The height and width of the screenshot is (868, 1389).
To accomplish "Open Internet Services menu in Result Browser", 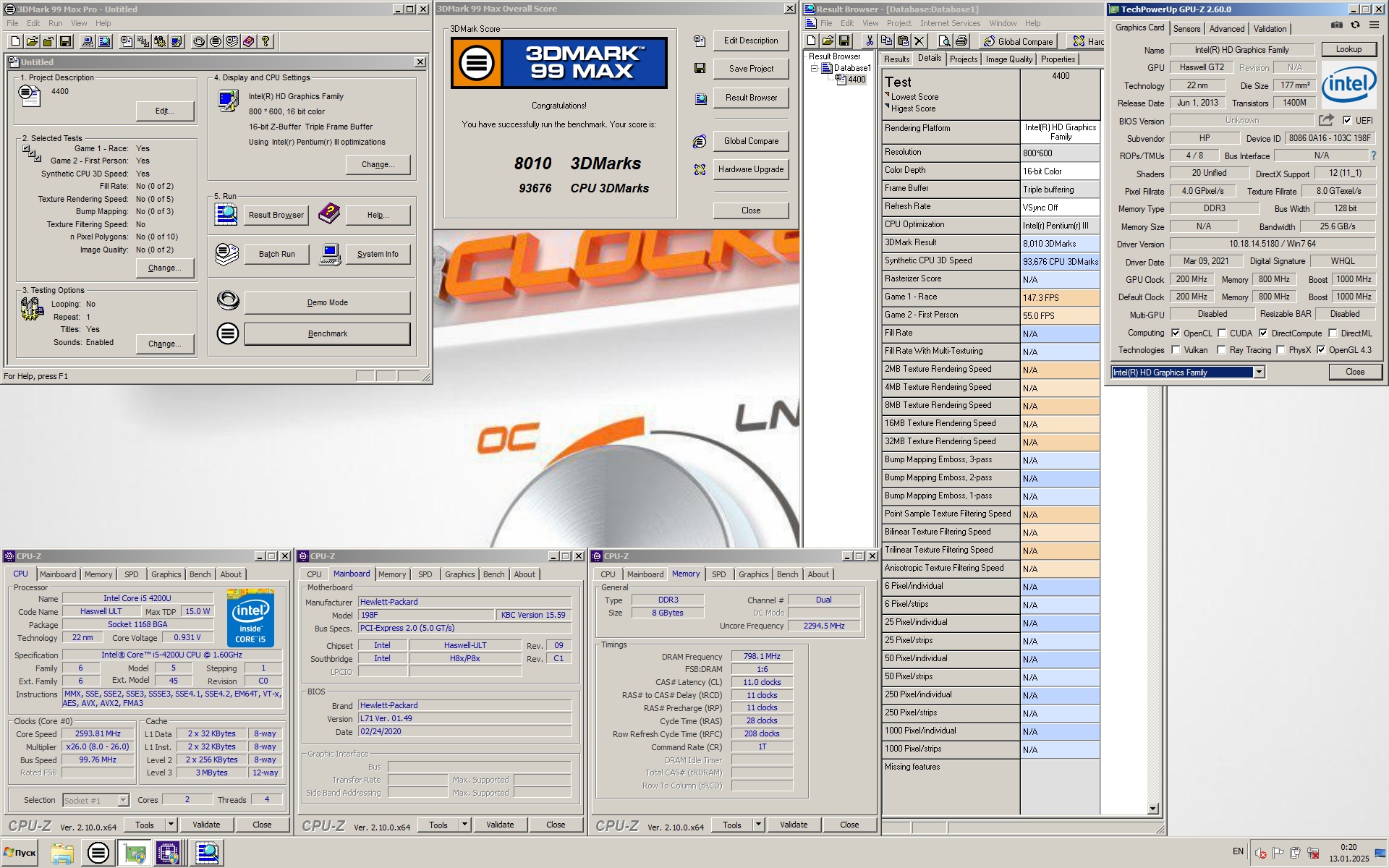I will point(950,23).
